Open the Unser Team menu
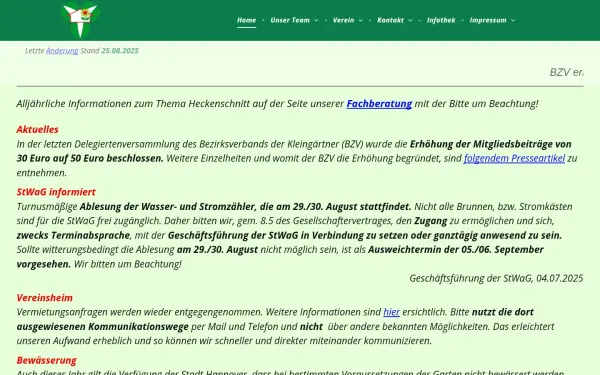 (x=290, y=20)
